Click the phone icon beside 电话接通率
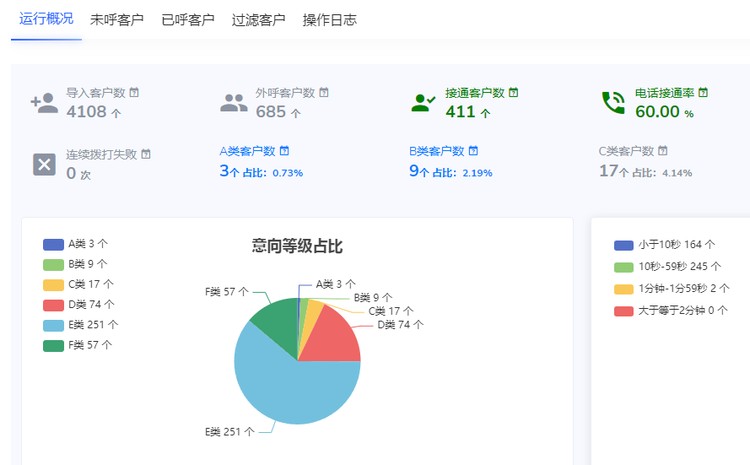 [613, 103]
